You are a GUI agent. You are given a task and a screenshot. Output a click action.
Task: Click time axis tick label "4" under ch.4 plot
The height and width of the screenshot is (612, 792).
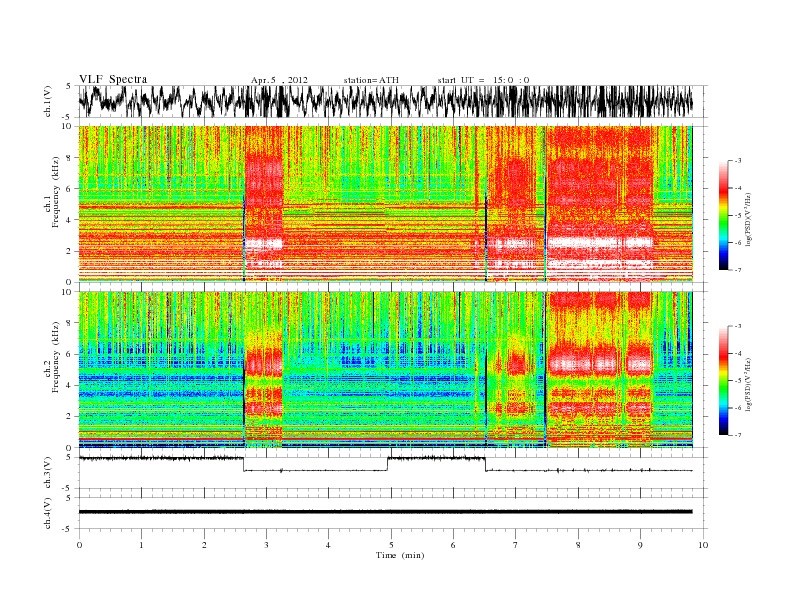pos(328,545)
